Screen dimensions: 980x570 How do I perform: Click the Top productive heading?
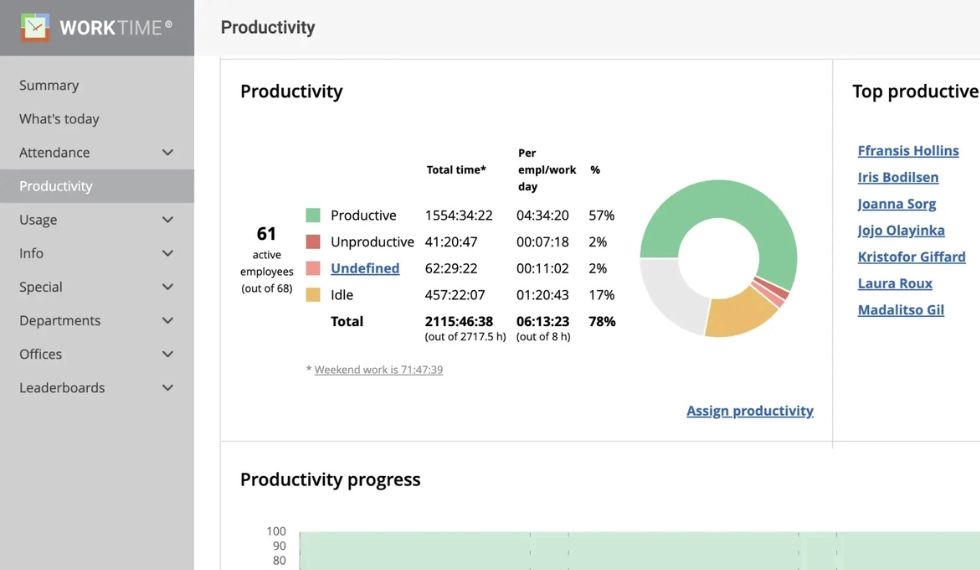916,91
